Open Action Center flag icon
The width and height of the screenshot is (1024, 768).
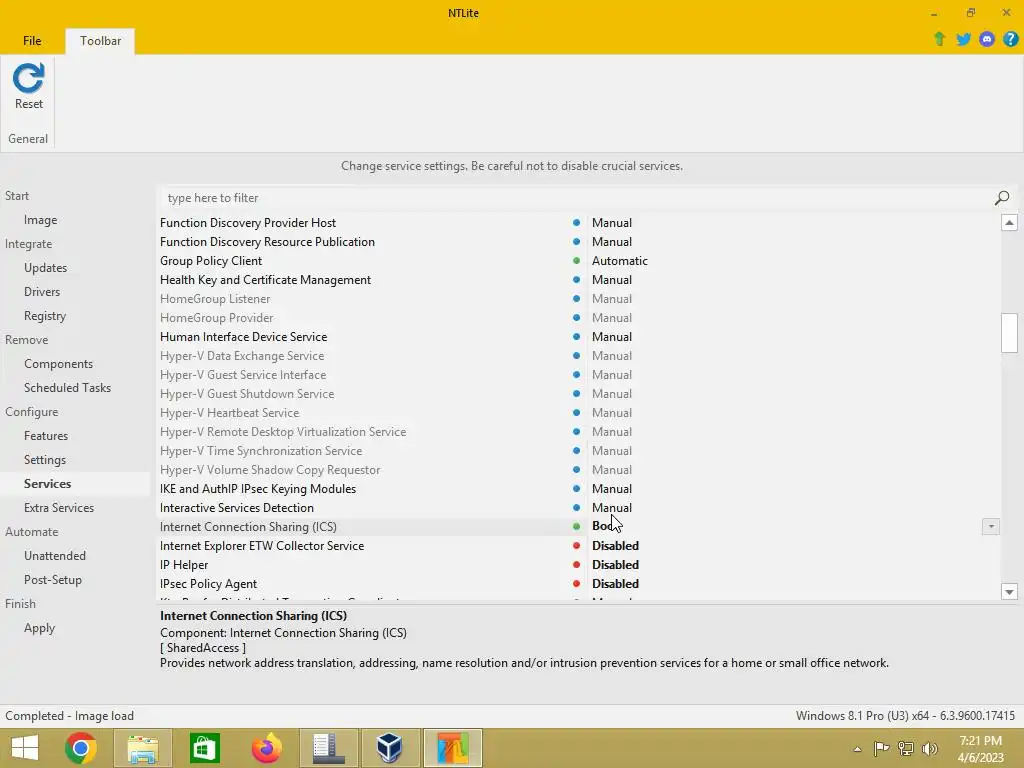(881, 748)
